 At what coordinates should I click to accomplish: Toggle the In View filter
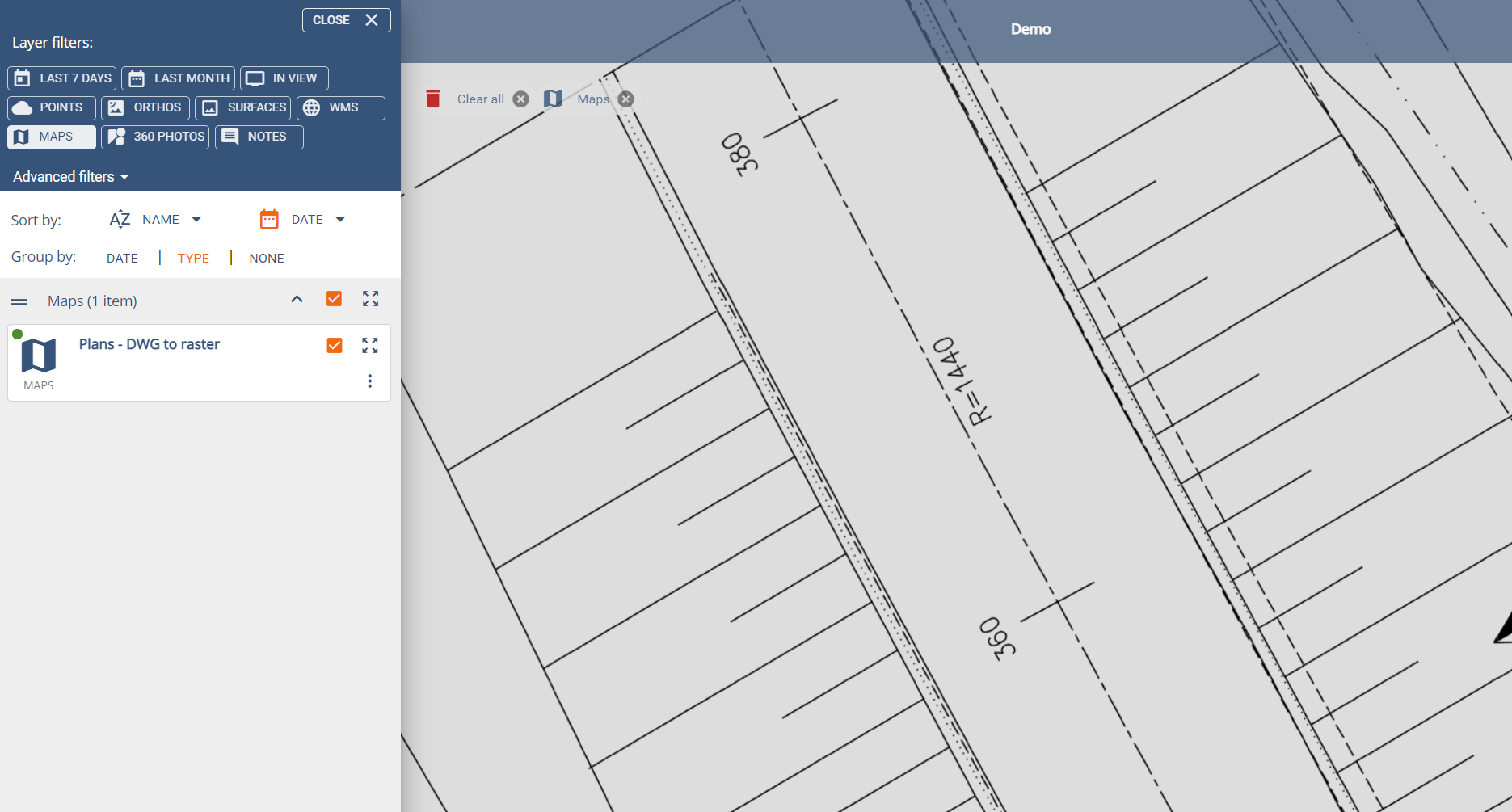tap(284, 78)
